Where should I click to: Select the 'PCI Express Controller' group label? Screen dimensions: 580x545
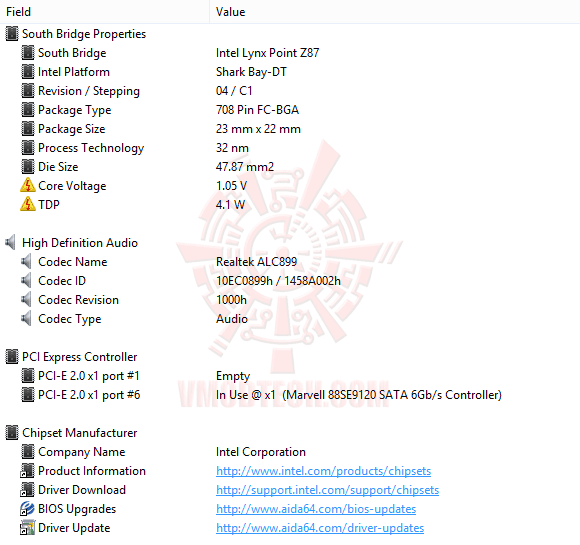coord(80,357)
